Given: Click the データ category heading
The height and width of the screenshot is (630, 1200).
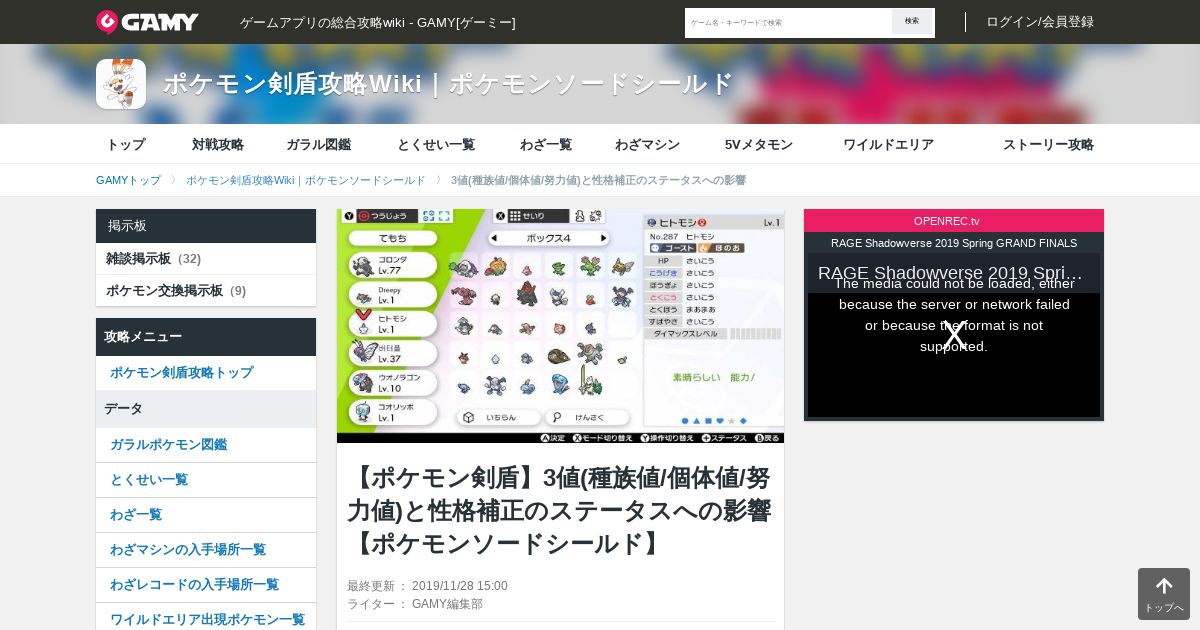Looking at the screenshot, I should 206,409.
